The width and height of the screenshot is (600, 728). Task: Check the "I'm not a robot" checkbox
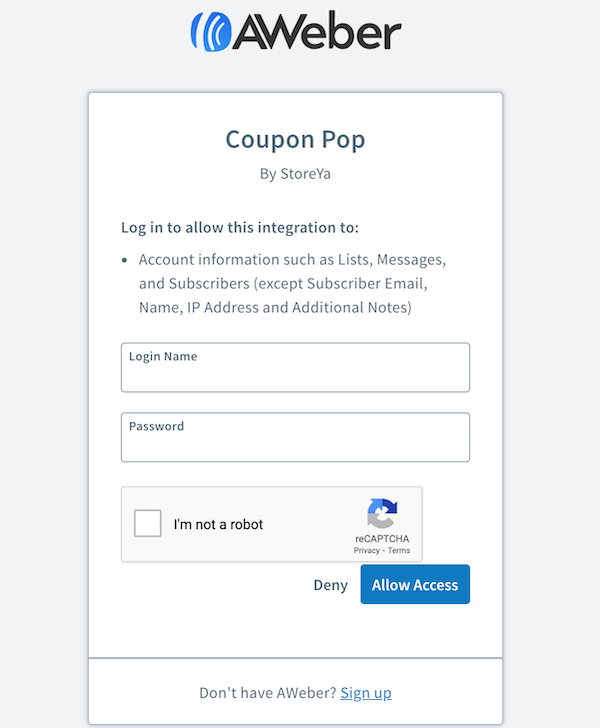(x=148, y=524)
